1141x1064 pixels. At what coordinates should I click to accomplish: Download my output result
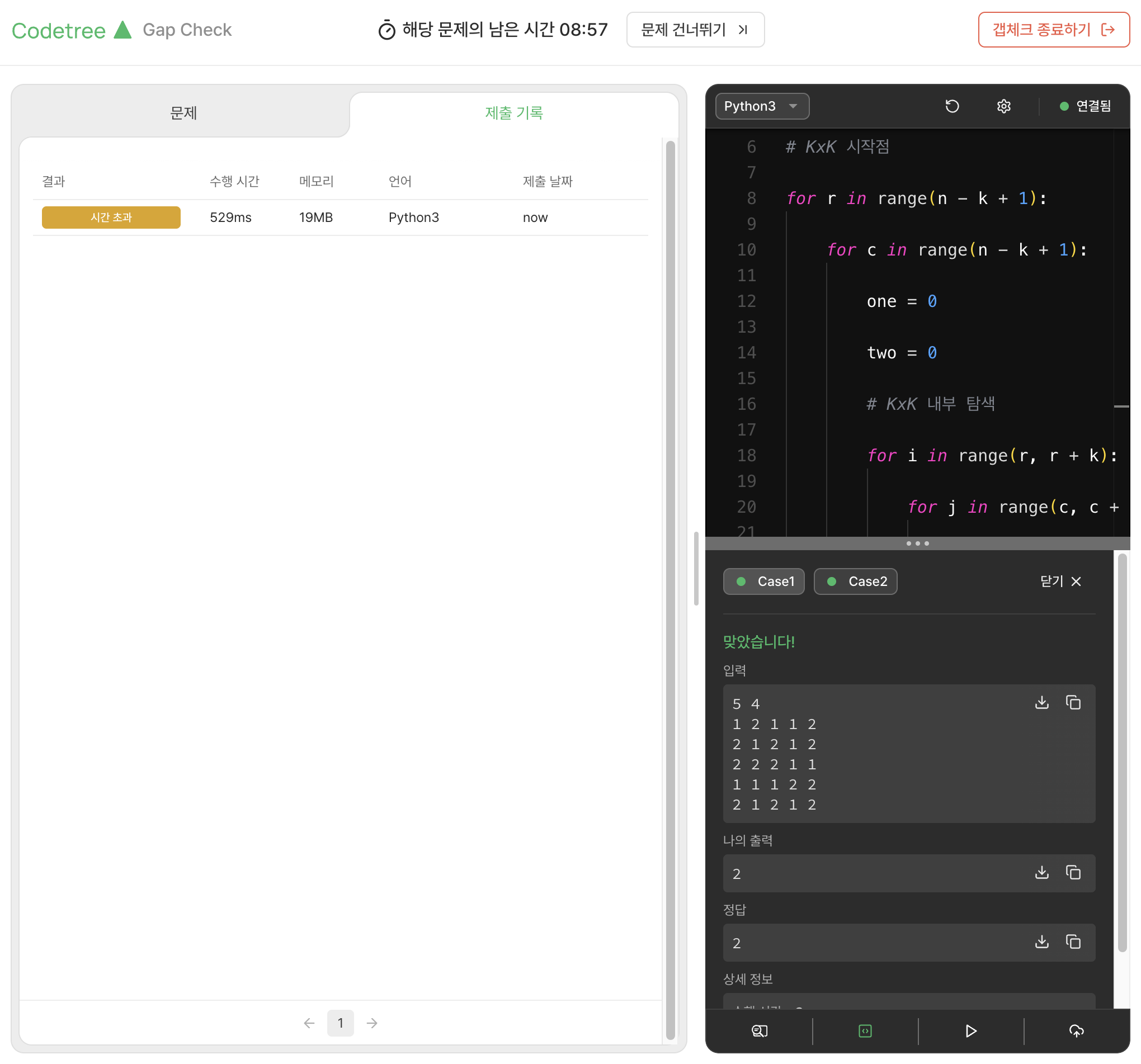pyautogui.click(x=1041, y=872)
